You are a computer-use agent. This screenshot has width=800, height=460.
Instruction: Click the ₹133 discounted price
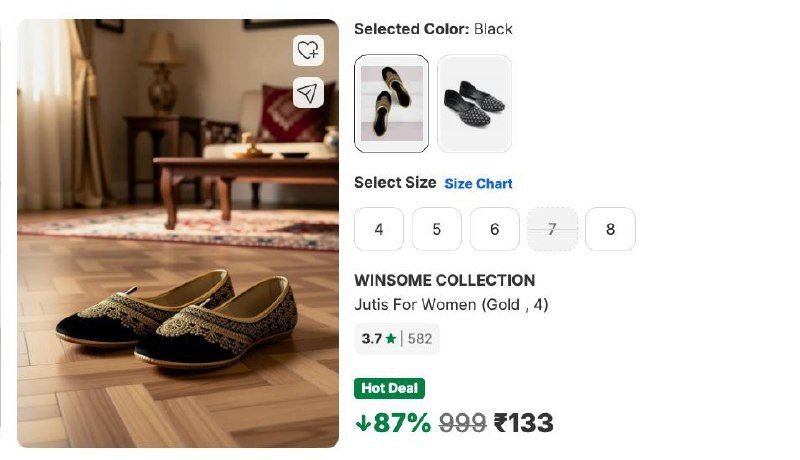tap(523, 423)
